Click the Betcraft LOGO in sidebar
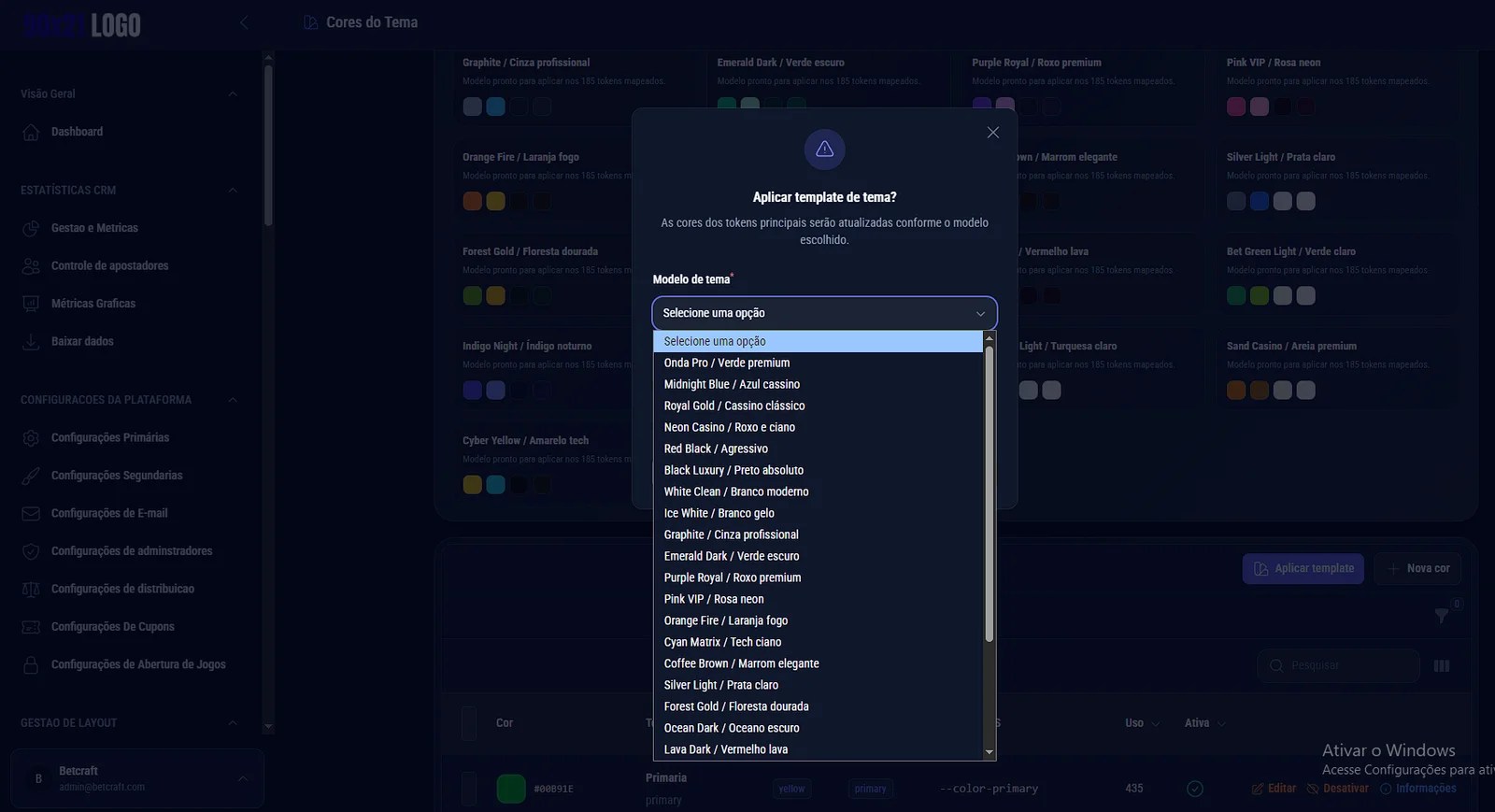Screen dimensions: 1495x812 point(82,25)
